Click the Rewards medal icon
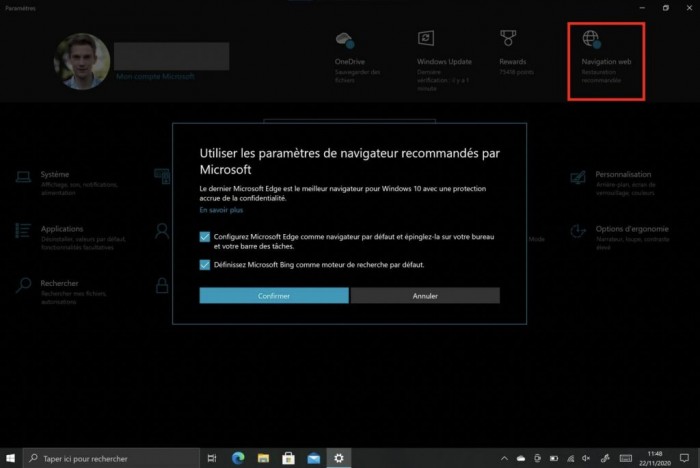The image size is (700, 468). coord(508,38)
